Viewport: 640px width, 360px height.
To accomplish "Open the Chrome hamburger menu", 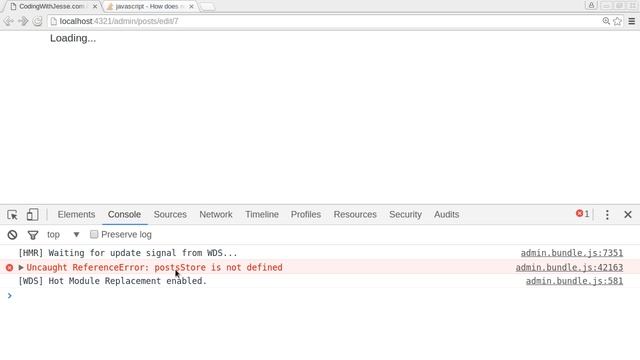I will point(631,21).
